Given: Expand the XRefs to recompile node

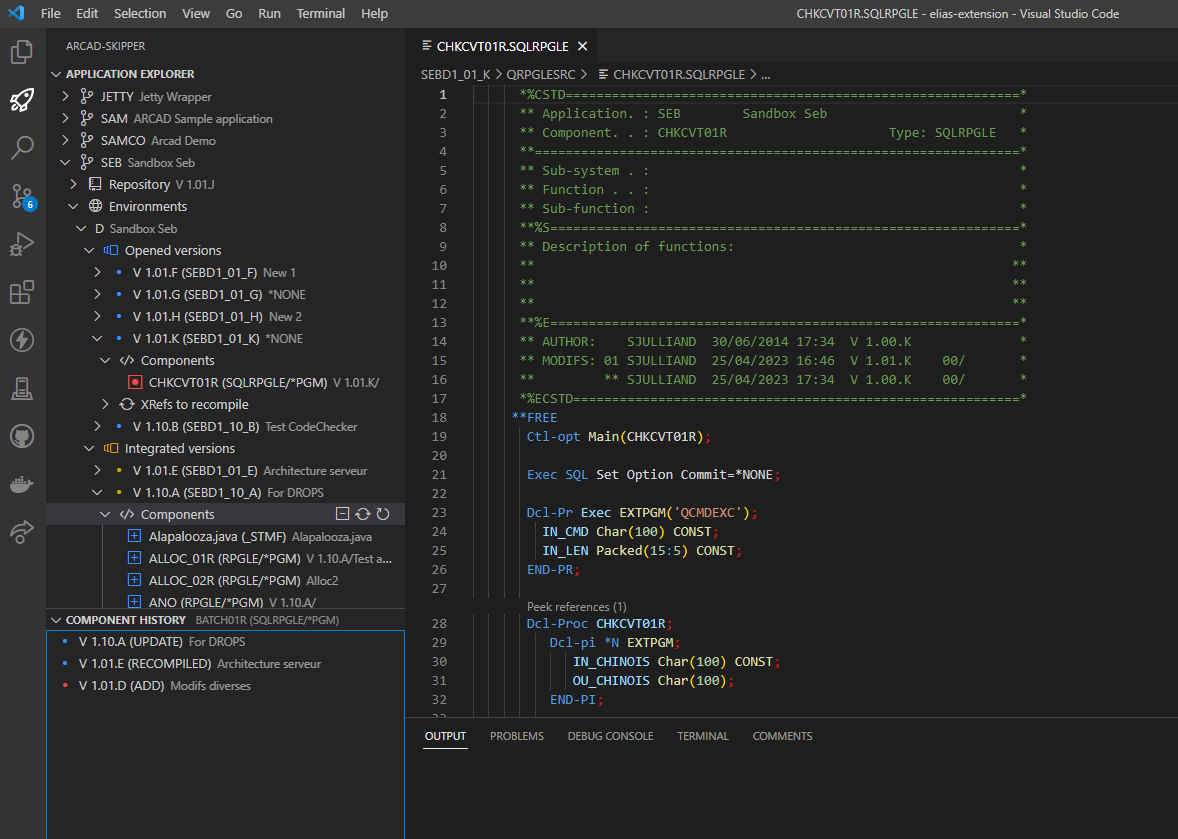Looking at the screenshot, I should (x=106, y=405).
